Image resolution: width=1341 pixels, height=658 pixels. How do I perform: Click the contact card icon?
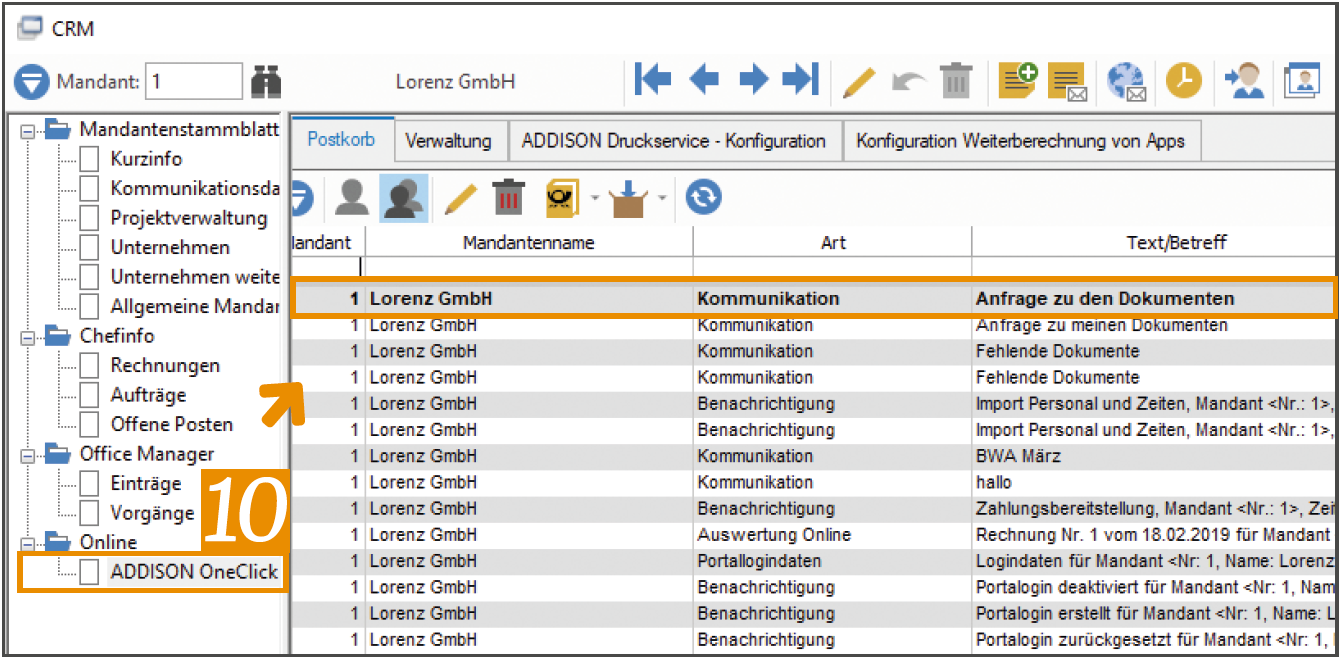pos(1302,80)
